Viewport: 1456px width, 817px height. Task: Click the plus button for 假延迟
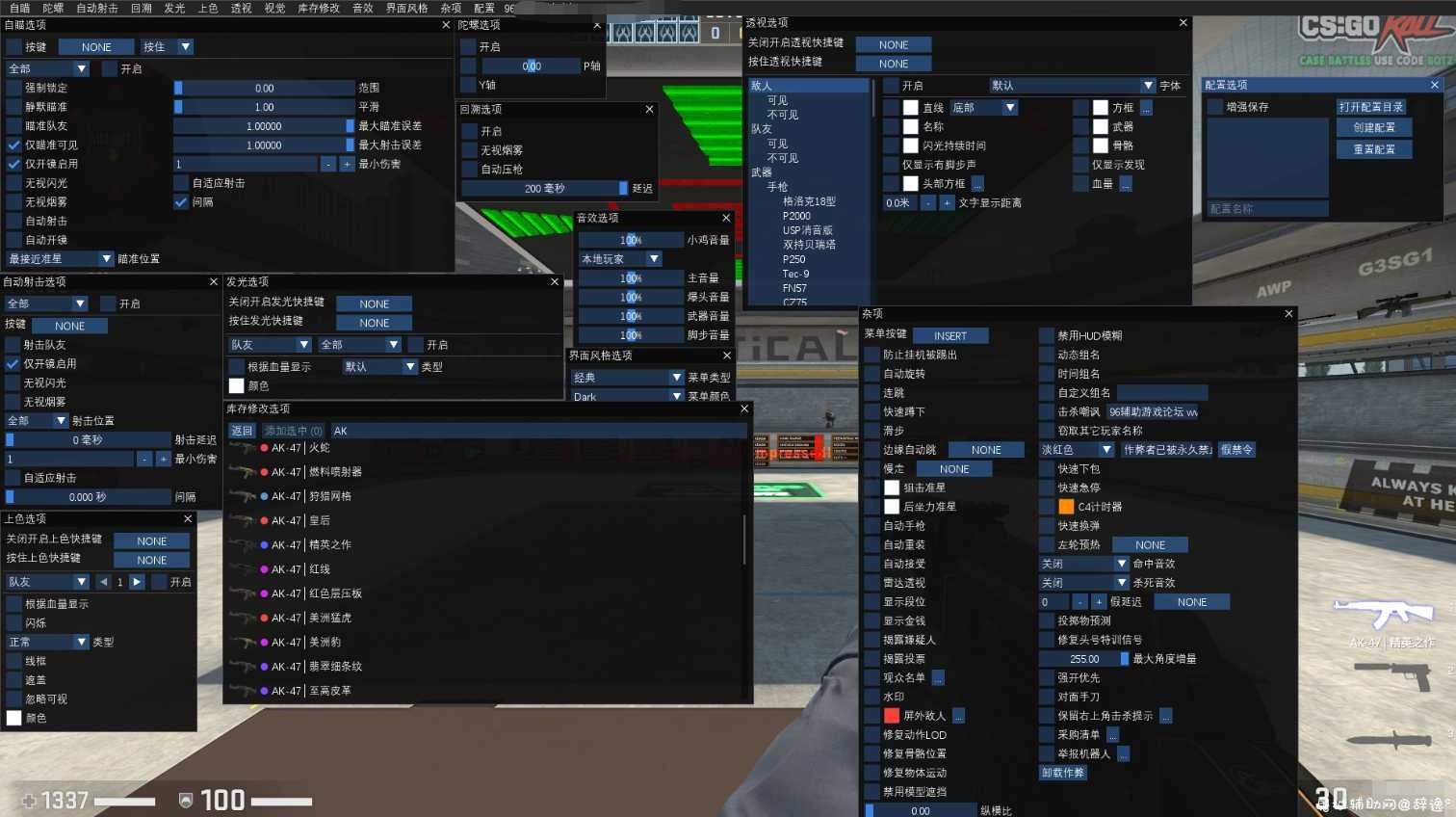click(1099, 602)
